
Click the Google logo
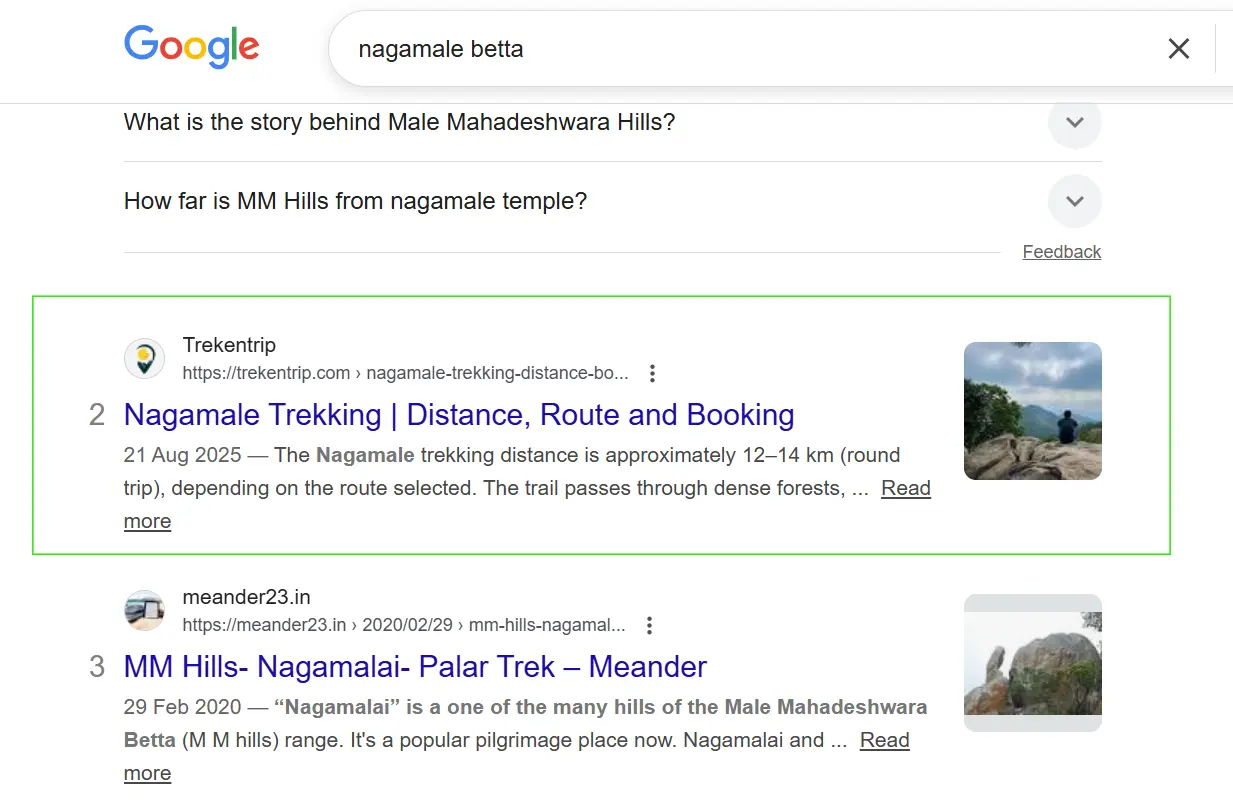(x=191, y=47)
